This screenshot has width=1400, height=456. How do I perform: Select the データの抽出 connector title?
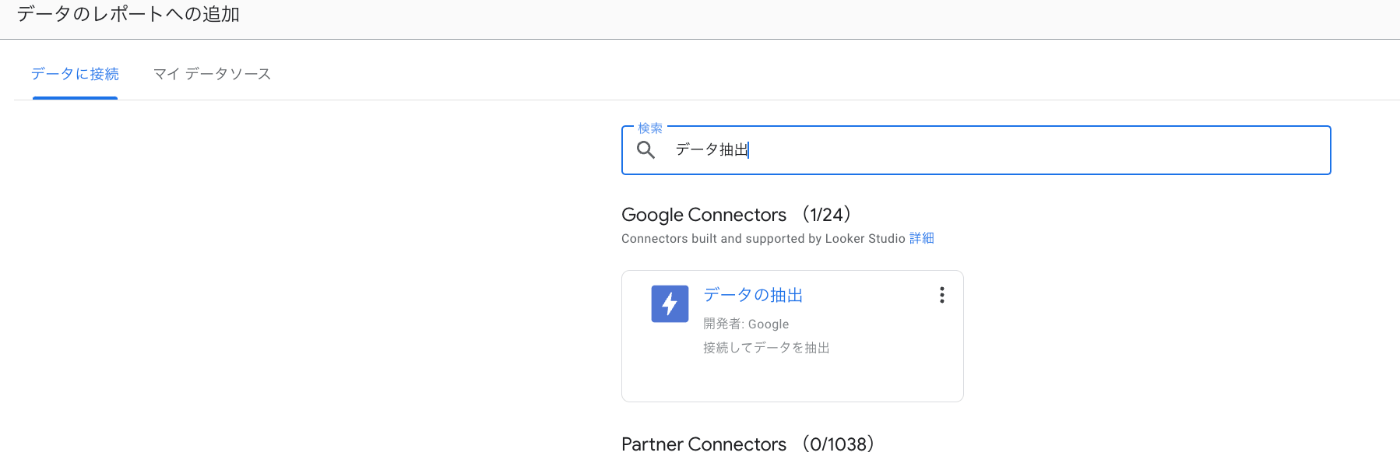click(x=753, y=295)
